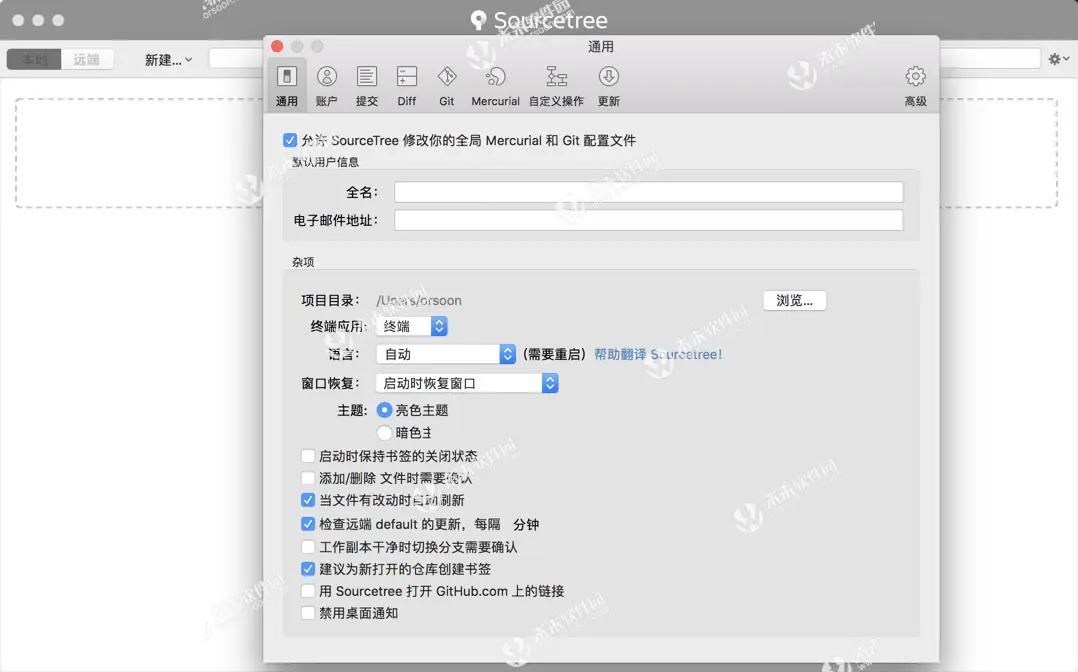Select the 亮色主题 light theme radio button

click(384, 410)
